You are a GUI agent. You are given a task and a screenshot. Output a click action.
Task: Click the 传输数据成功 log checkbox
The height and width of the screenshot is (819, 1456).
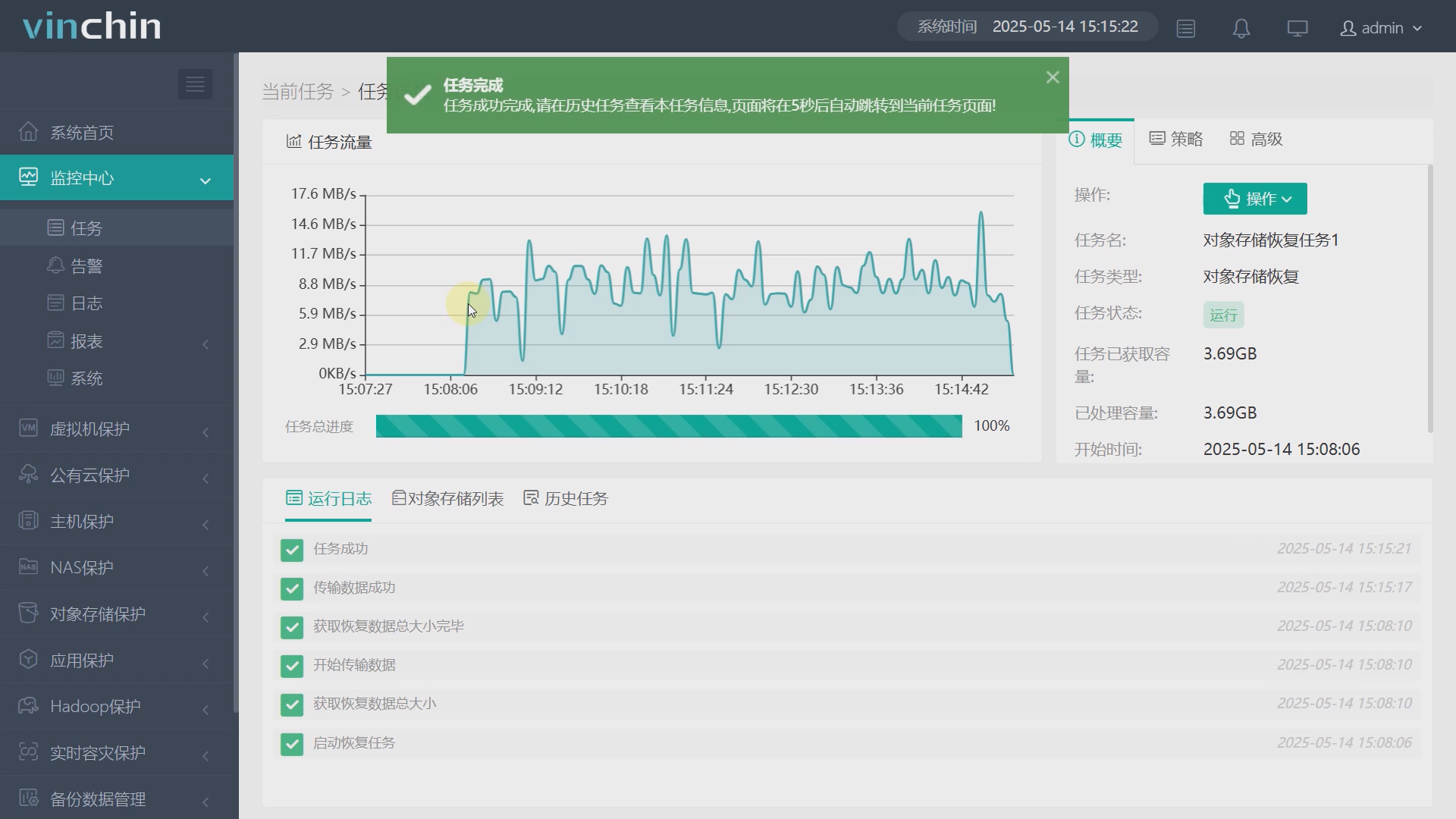pyautogui.click(x=292, y=588)
